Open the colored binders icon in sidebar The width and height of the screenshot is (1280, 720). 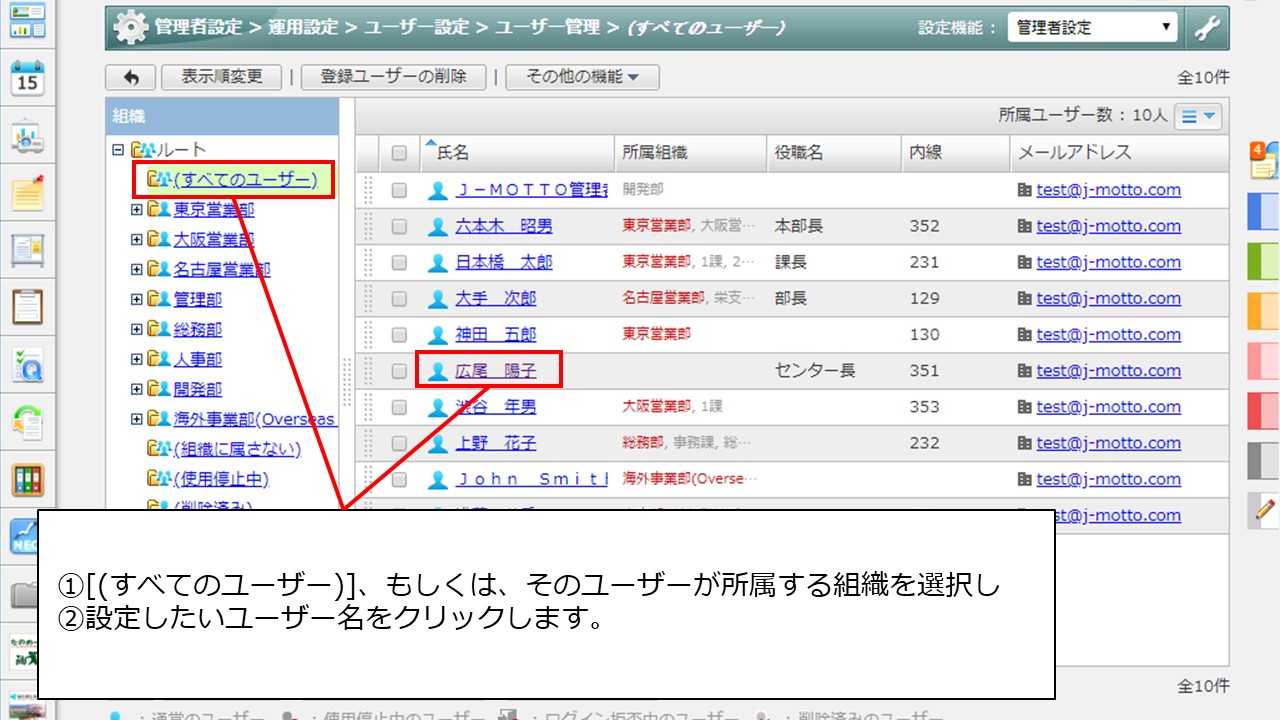(x=27, y=480)
